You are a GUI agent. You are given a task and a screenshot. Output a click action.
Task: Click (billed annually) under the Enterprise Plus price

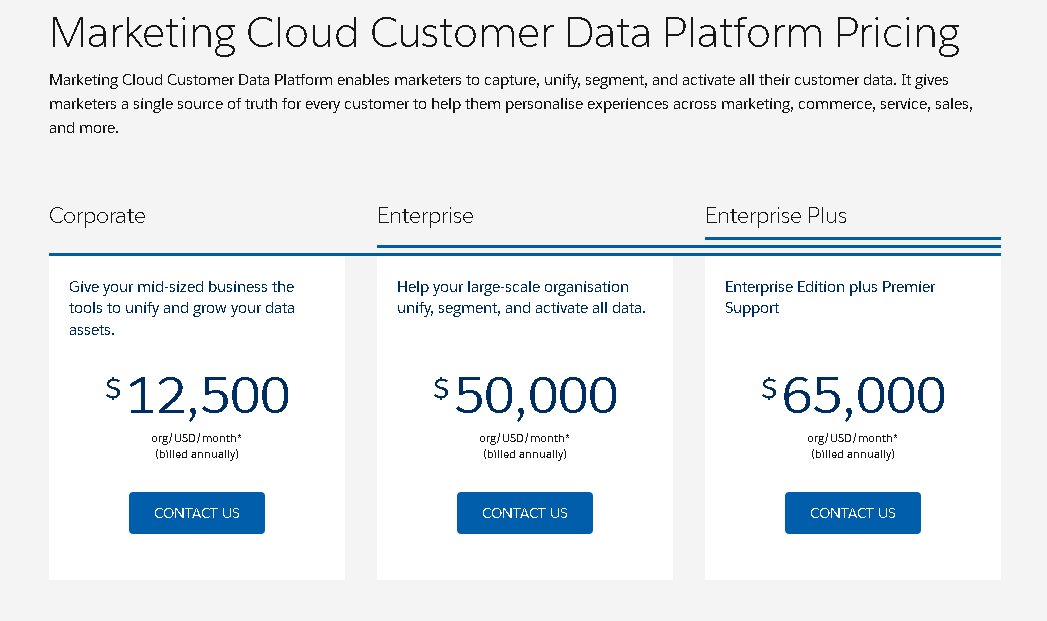click(x=853, y=454)
